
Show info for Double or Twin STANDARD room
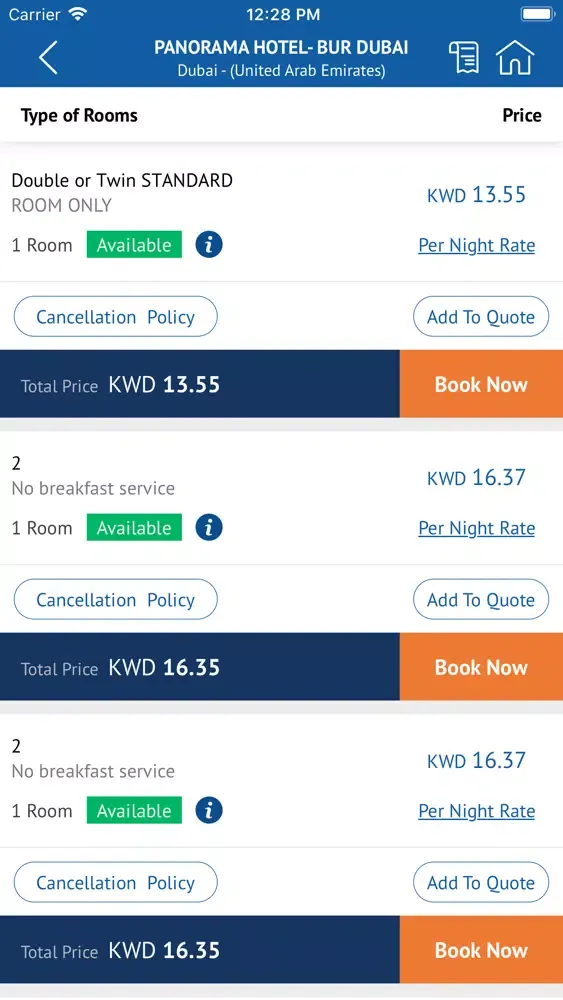coord(209,244)
